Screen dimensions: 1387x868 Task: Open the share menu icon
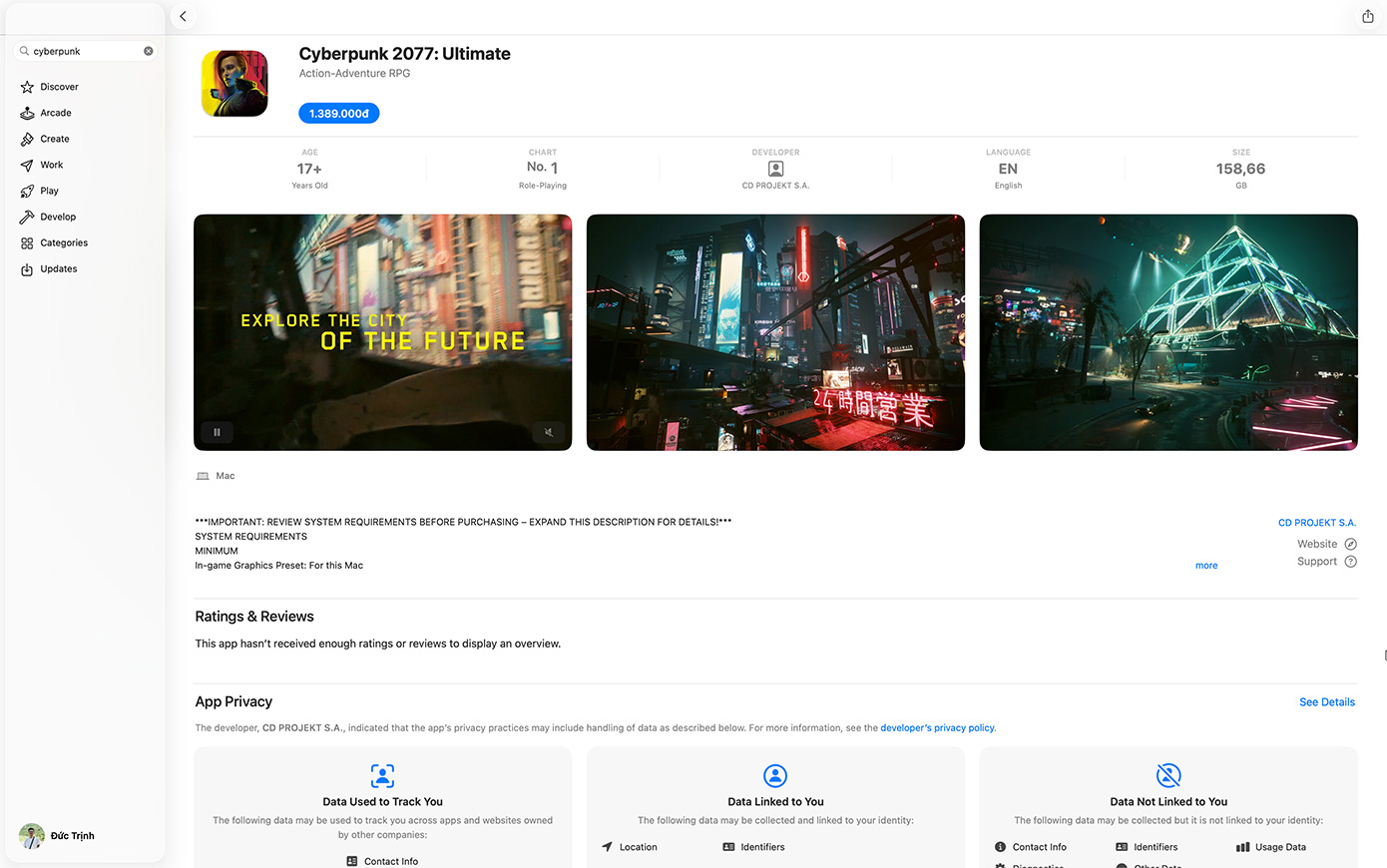[x=1368, y=16]
